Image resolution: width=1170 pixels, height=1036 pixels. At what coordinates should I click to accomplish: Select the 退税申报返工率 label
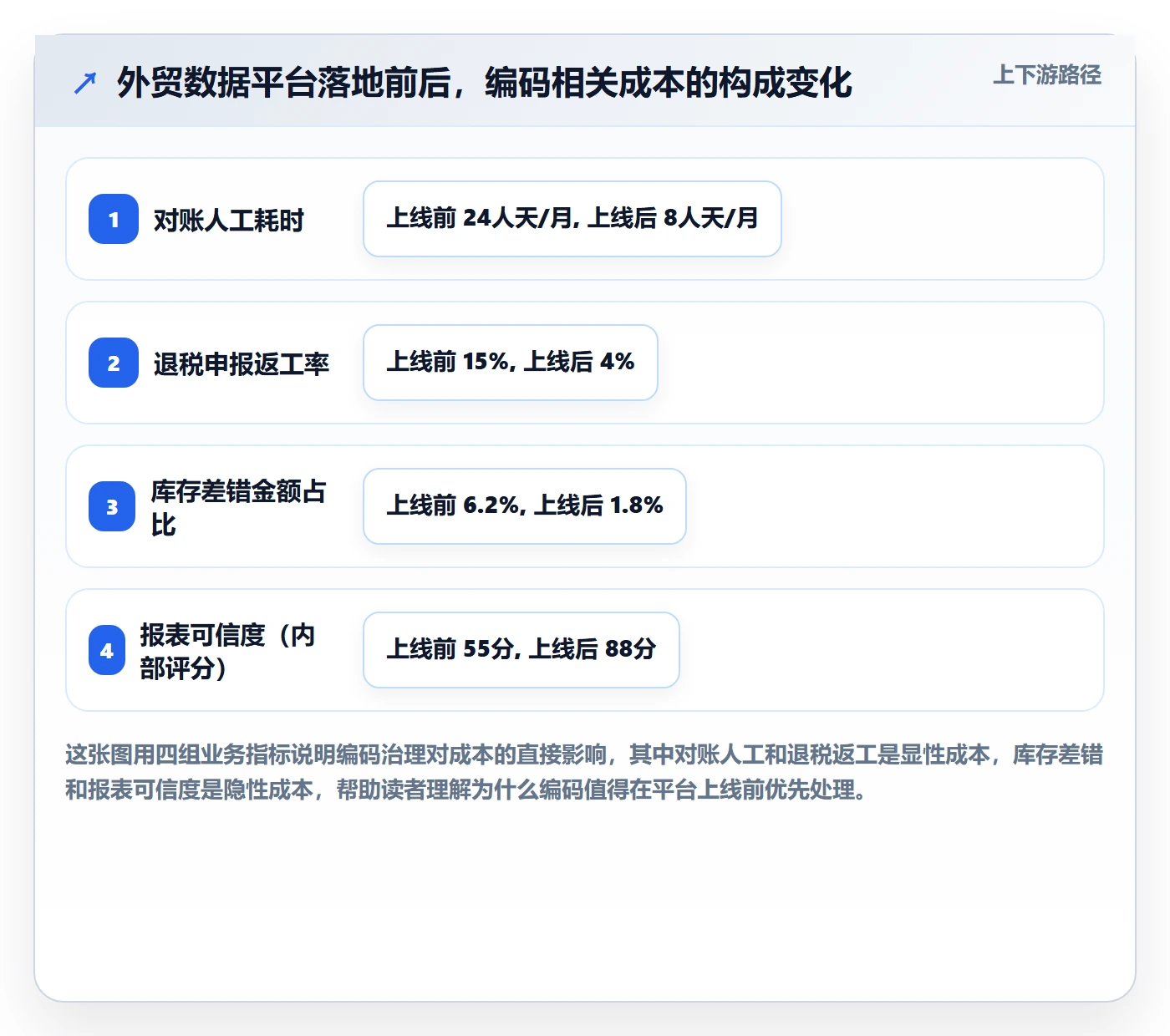point(241,363)
